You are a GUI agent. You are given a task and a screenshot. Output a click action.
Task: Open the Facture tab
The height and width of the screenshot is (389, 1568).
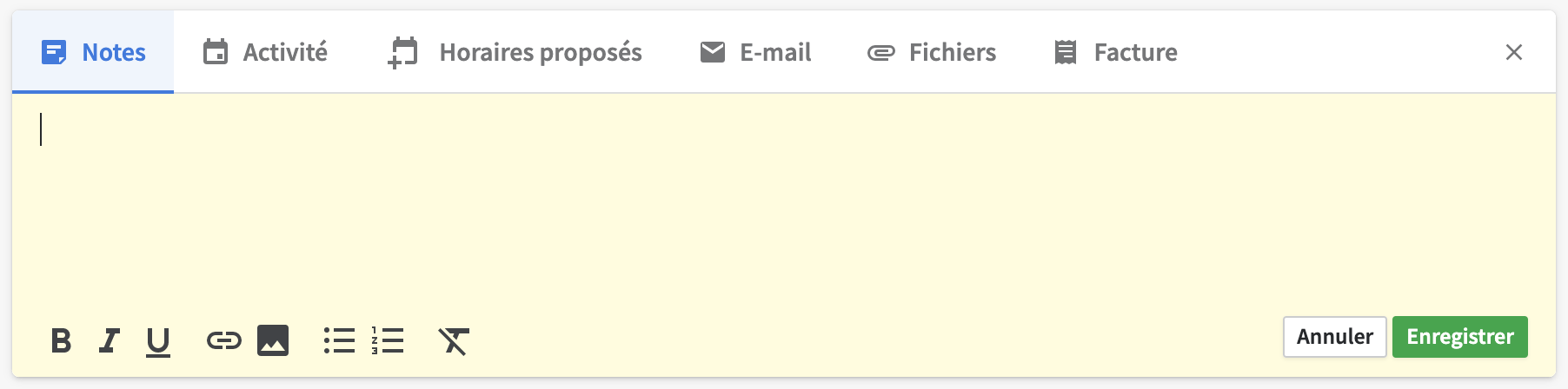pyautogui.click(x=1115, y=52)
